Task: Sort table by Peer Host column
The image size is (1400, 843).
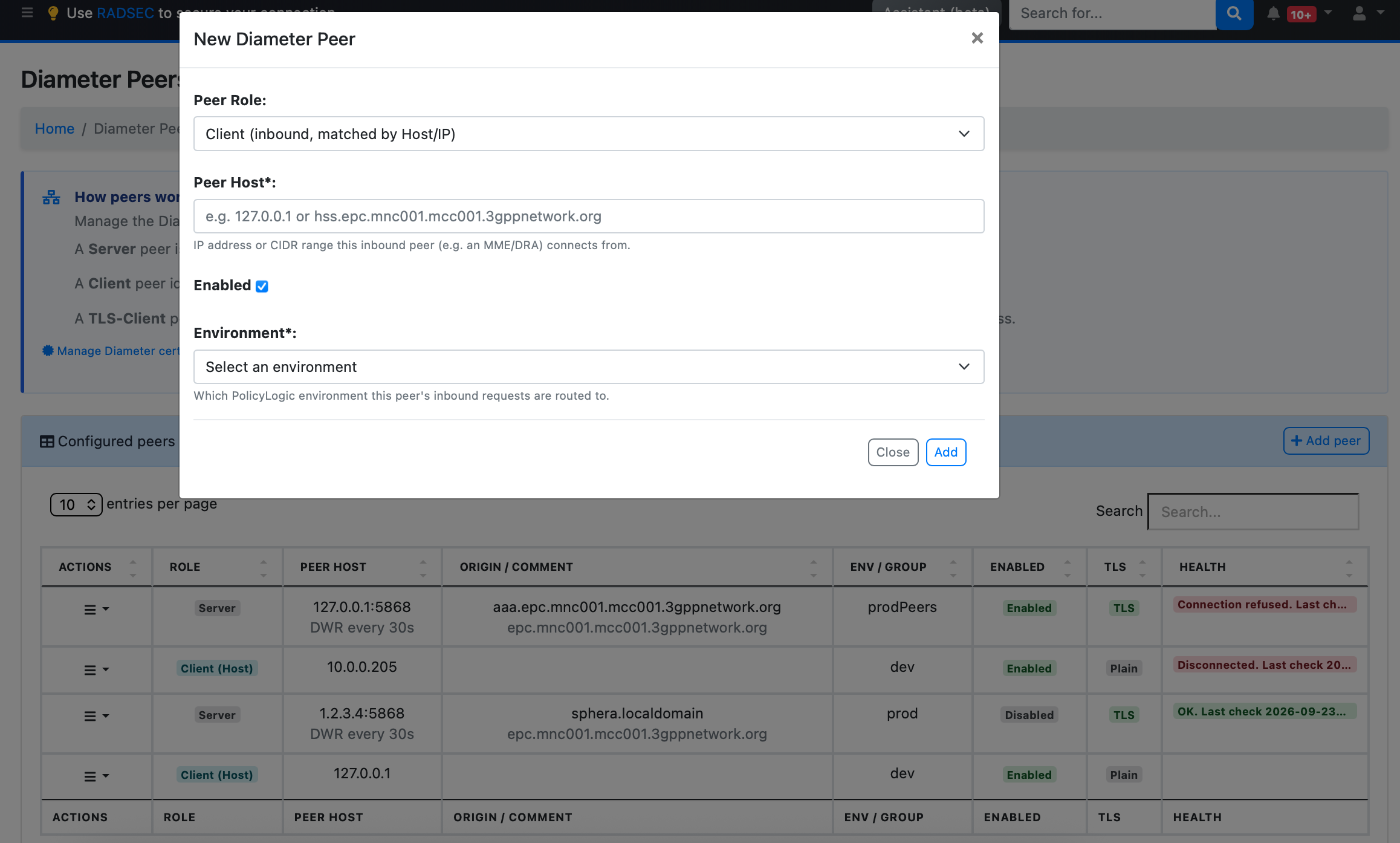Action: (362, 567)
